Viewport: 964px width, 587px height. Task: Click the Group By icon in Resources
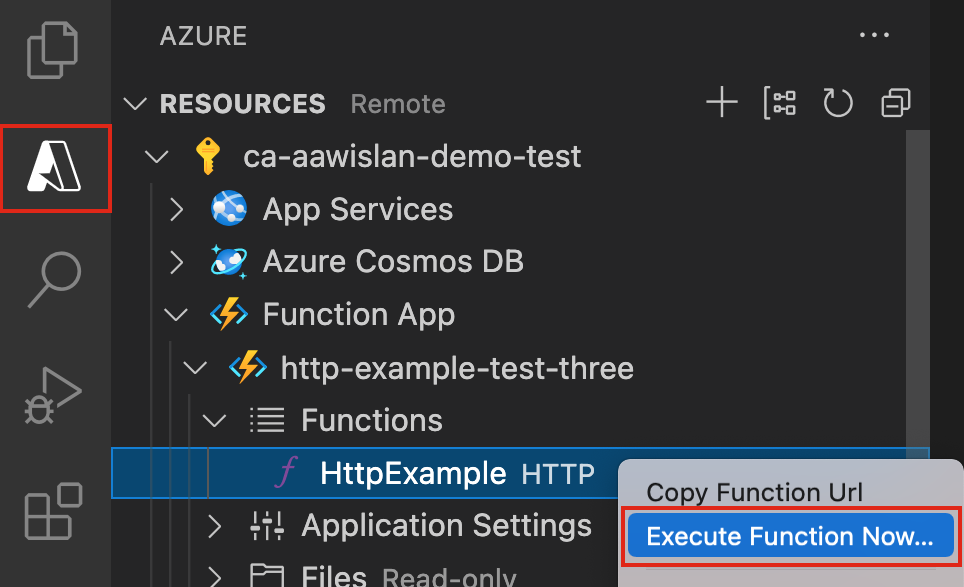point(779,103)
